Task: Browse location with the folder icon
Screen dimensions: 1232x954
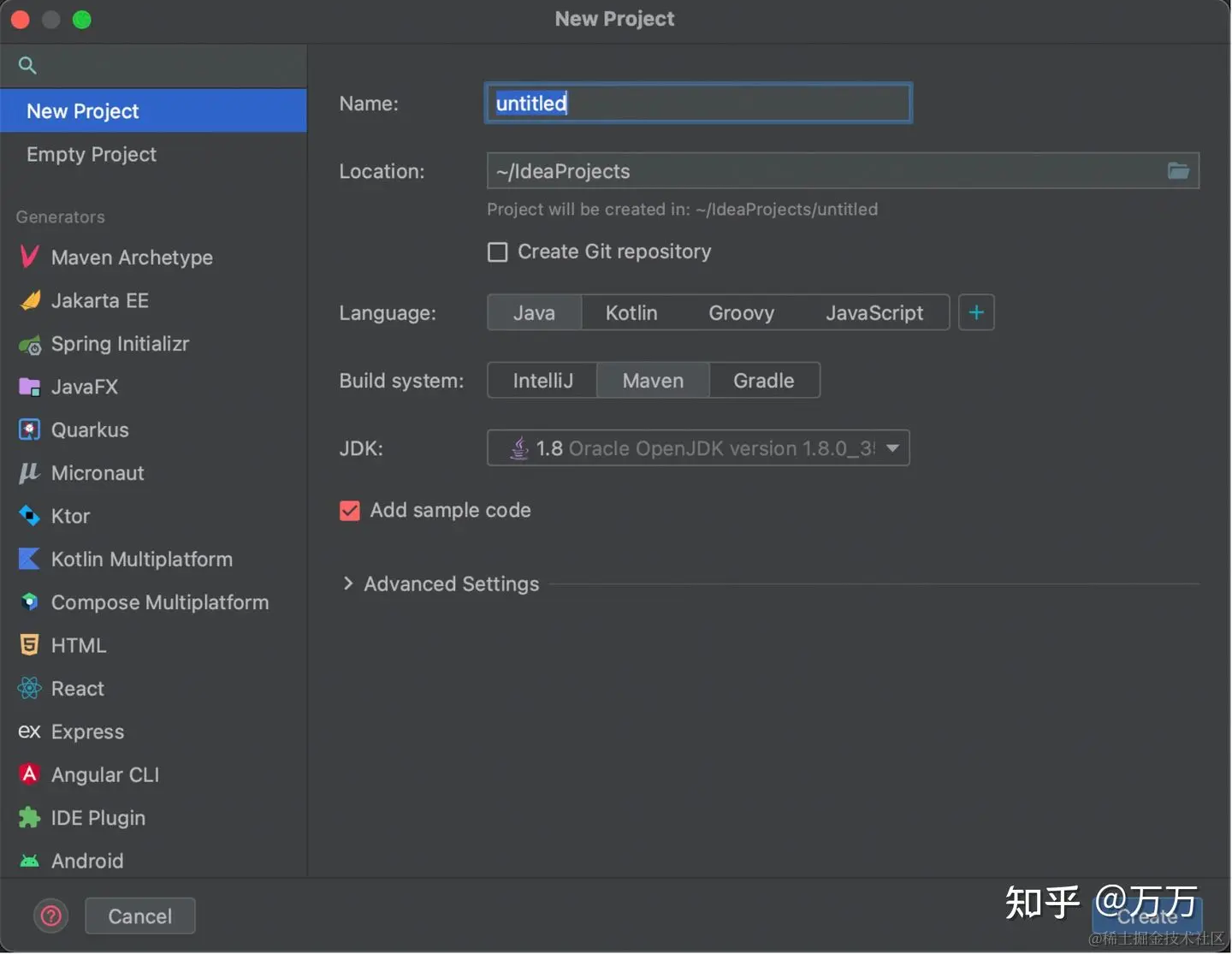Action: tap(1178, 171)
